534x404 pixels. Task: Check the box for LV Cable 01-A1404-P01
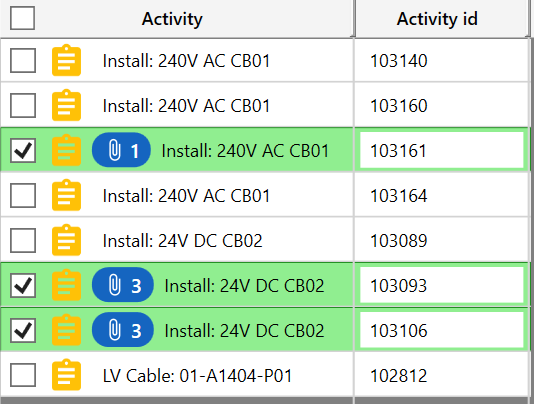pos(23,375)
